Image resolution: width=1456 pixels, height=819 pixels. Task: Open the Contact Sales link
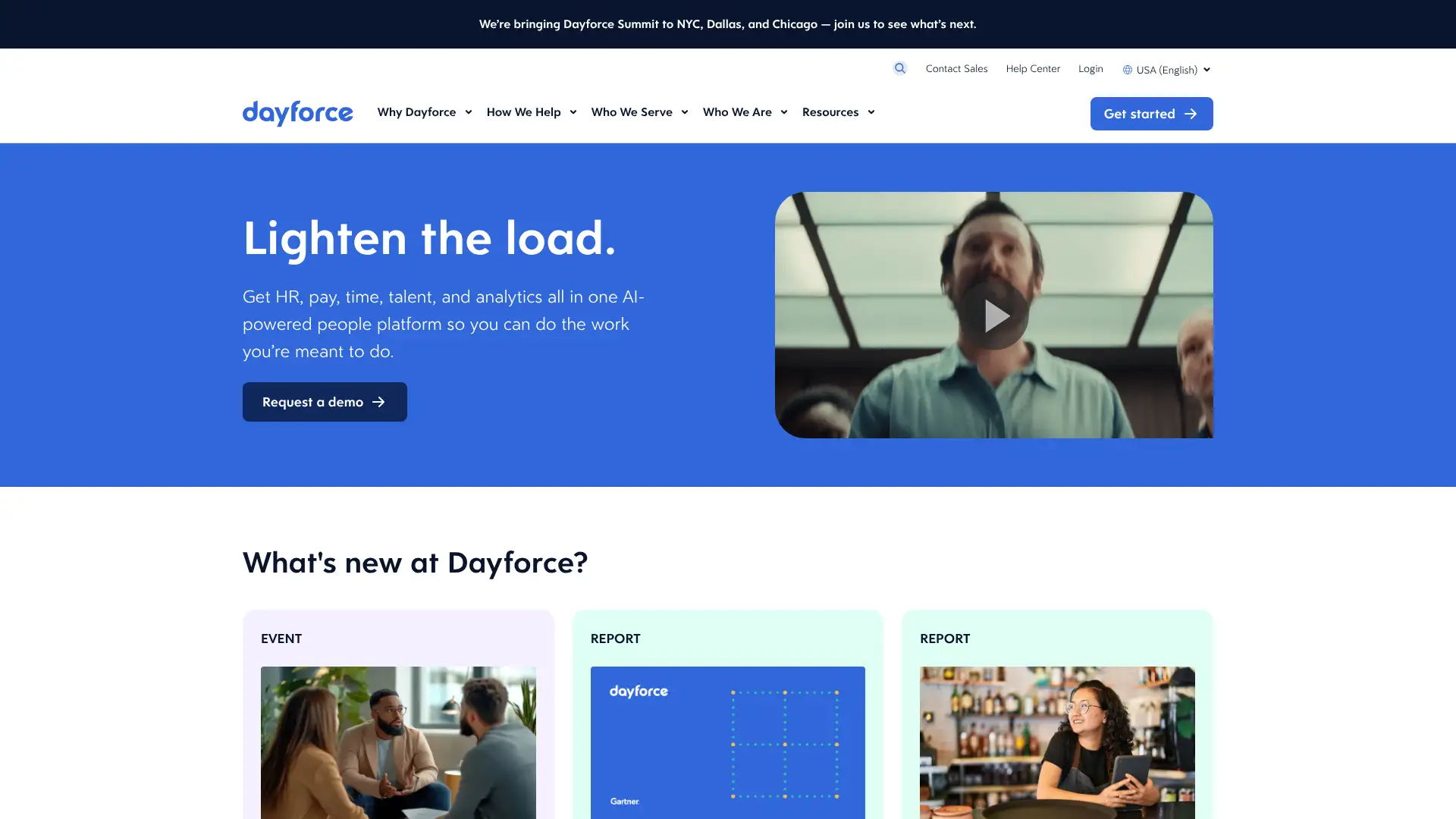[956, 68]
